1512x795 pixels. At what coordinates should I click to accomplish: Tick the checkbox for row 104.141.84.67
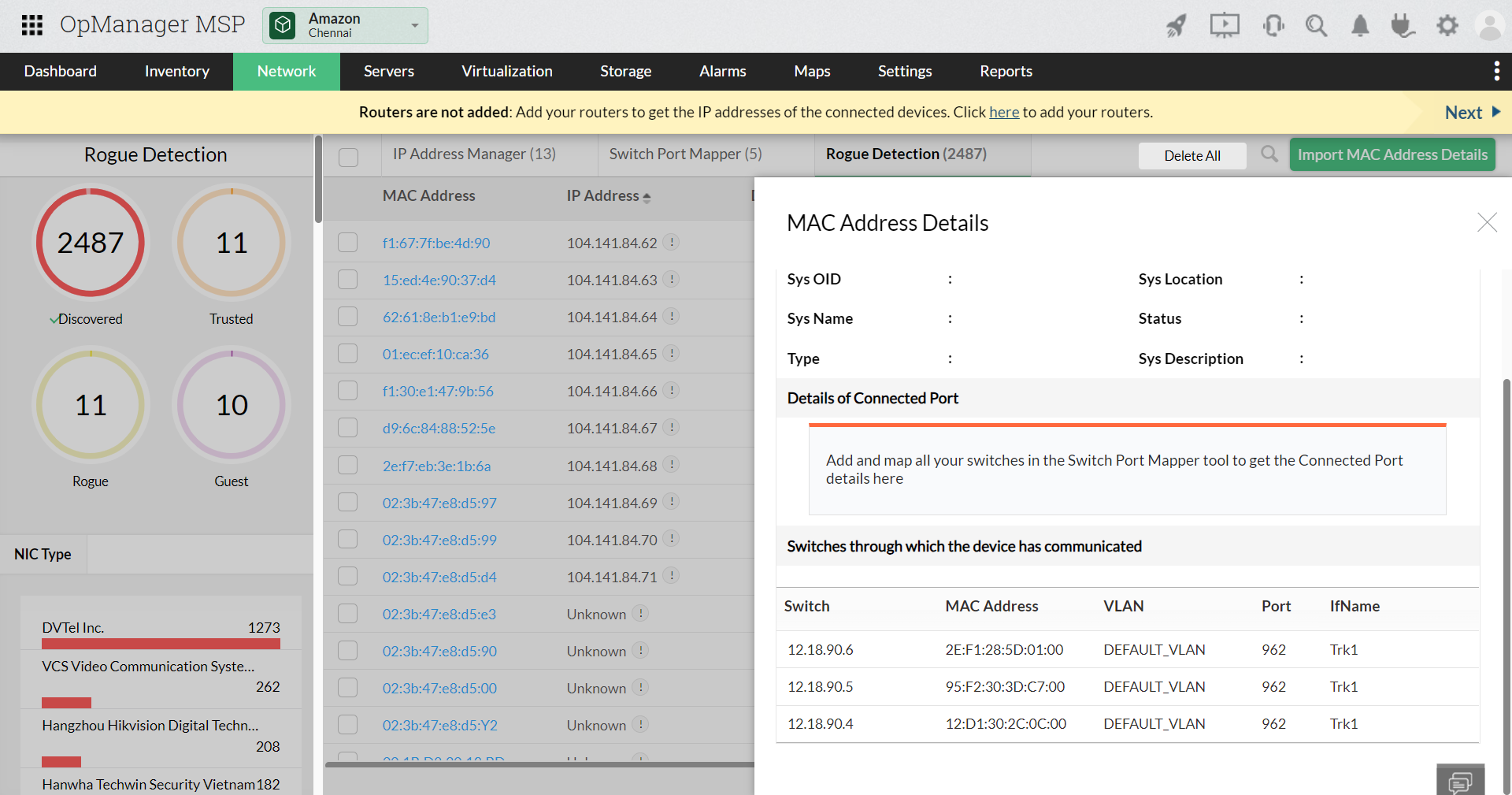[x=347, y=428]
